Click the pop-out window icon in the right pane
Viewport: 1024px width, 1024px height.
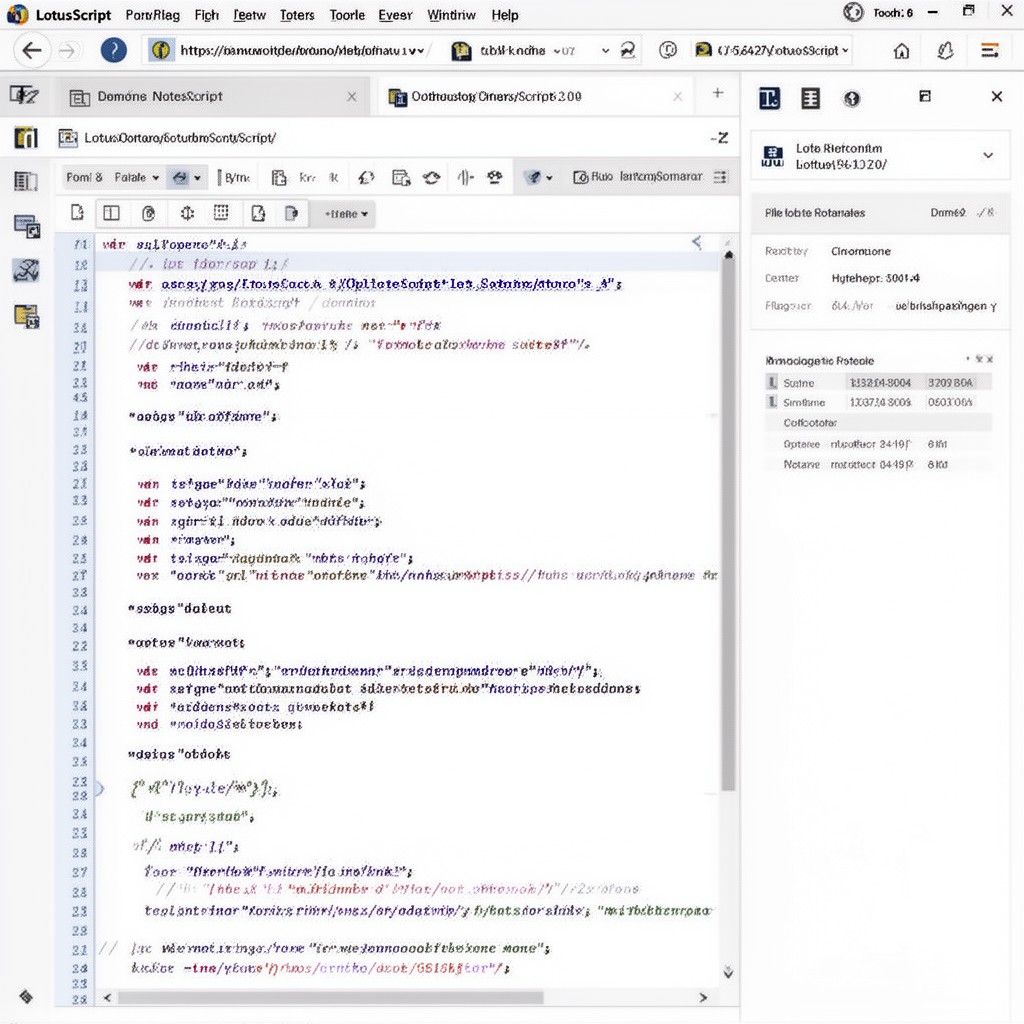(925, 97)
